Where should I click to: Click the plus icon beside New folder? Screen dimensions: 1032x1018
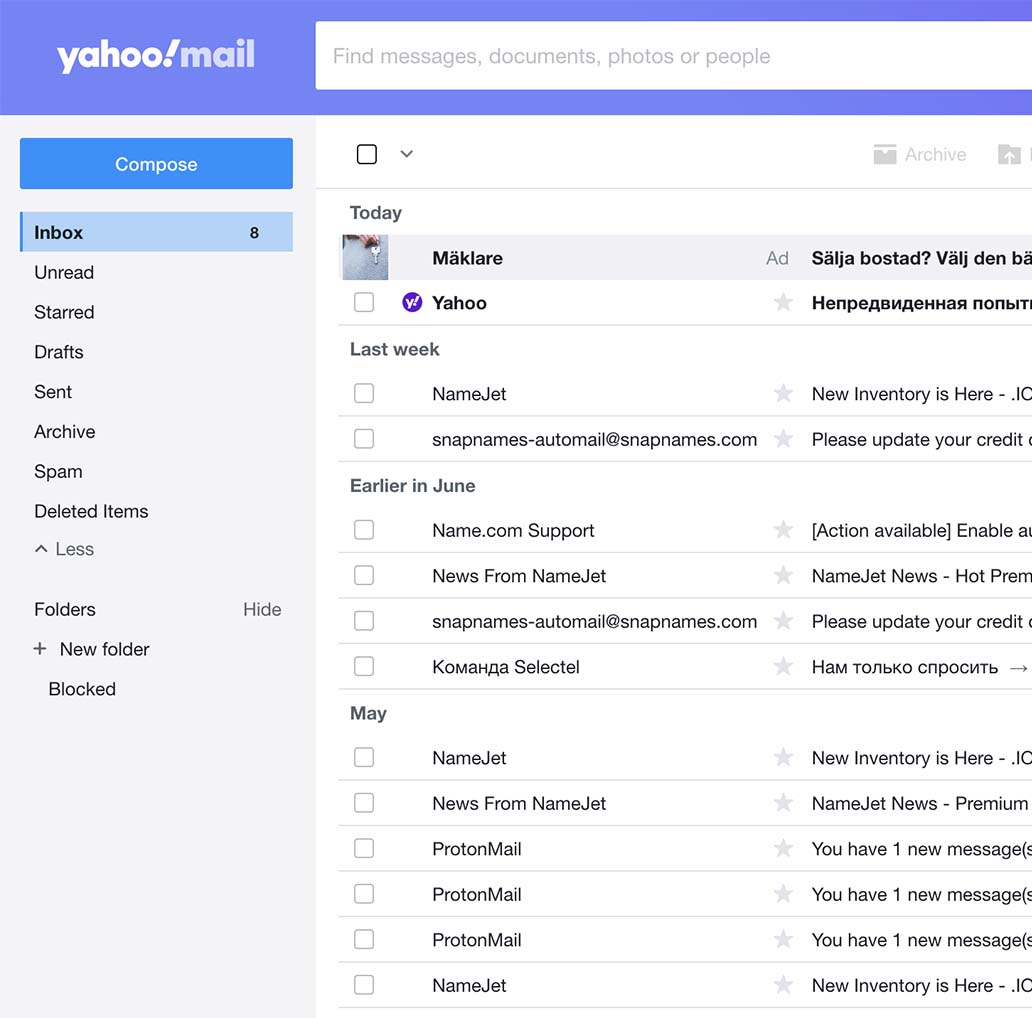pos(40,649)
